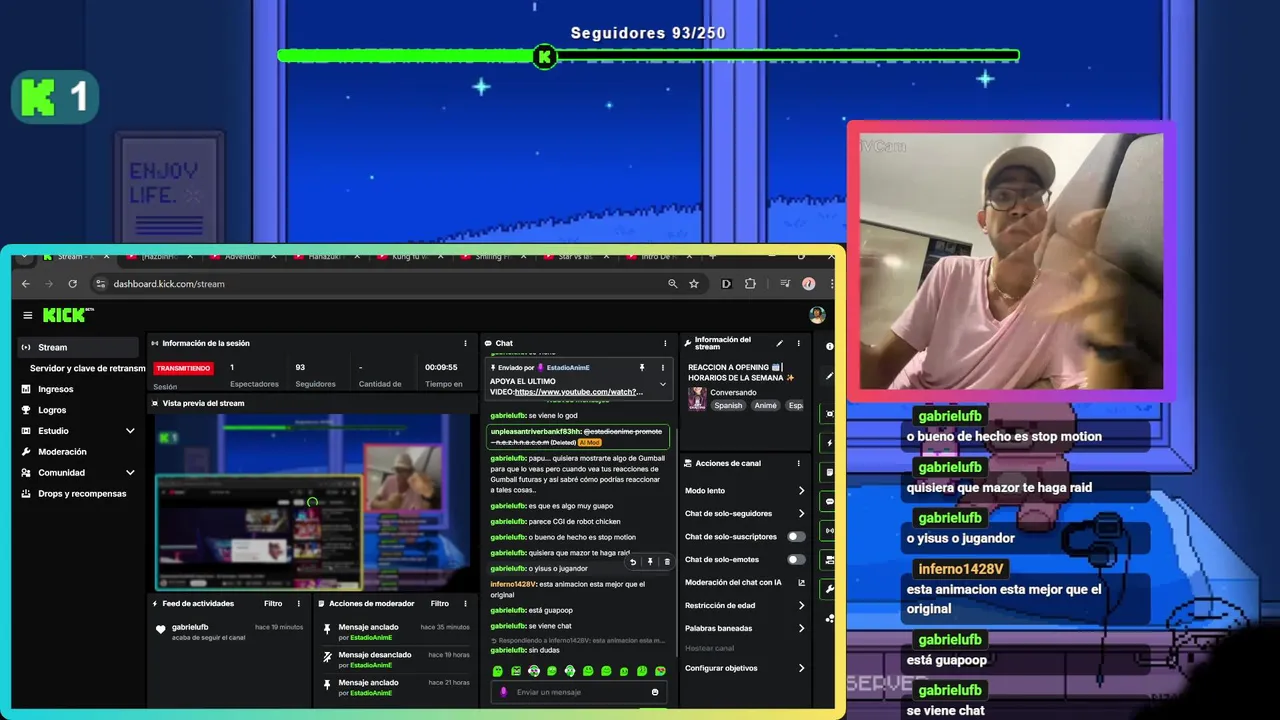Open Modo lento settings arrow
Image resolution: width=1280 pixels, height=720 pixels.
tap(801, 490)
